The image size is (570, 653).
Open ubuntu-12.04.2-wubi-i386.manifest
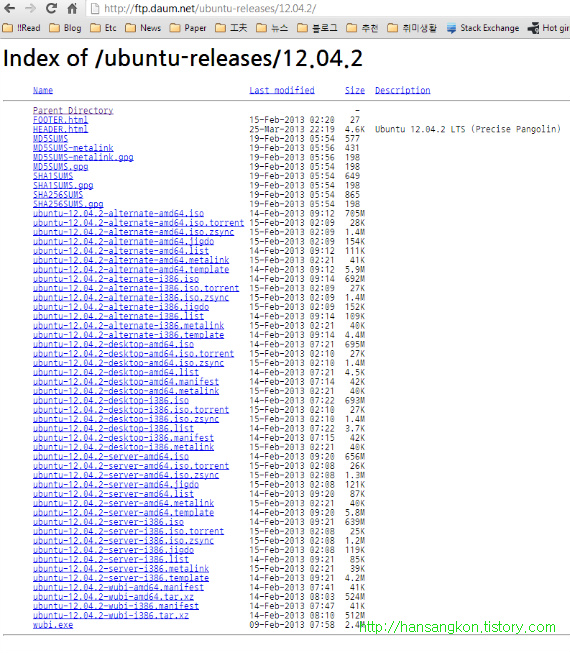click(x=116, y=606)
